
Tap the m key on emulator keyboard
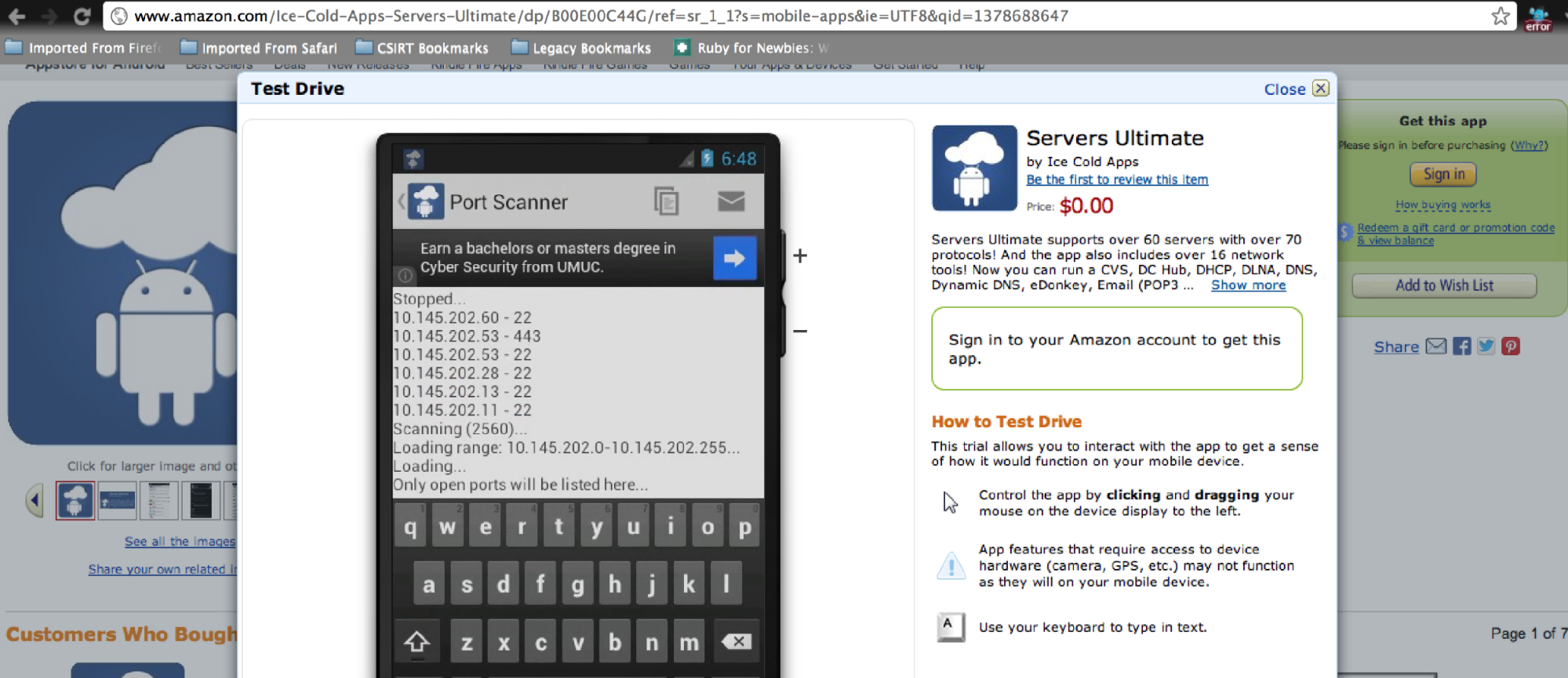tap(689, 642)
